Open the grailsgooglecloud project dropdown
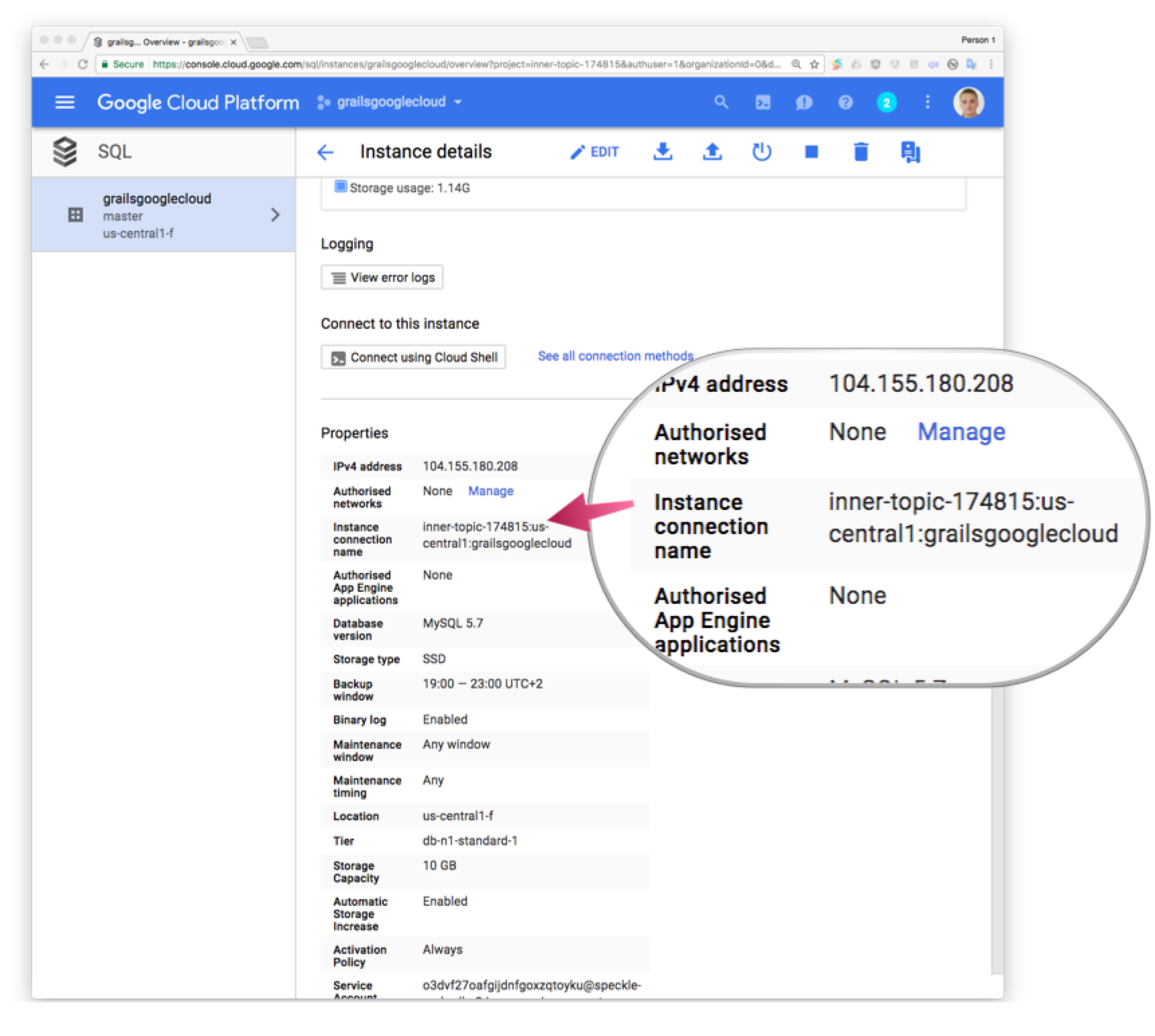1155x1036 pixels. pos(390,102)
